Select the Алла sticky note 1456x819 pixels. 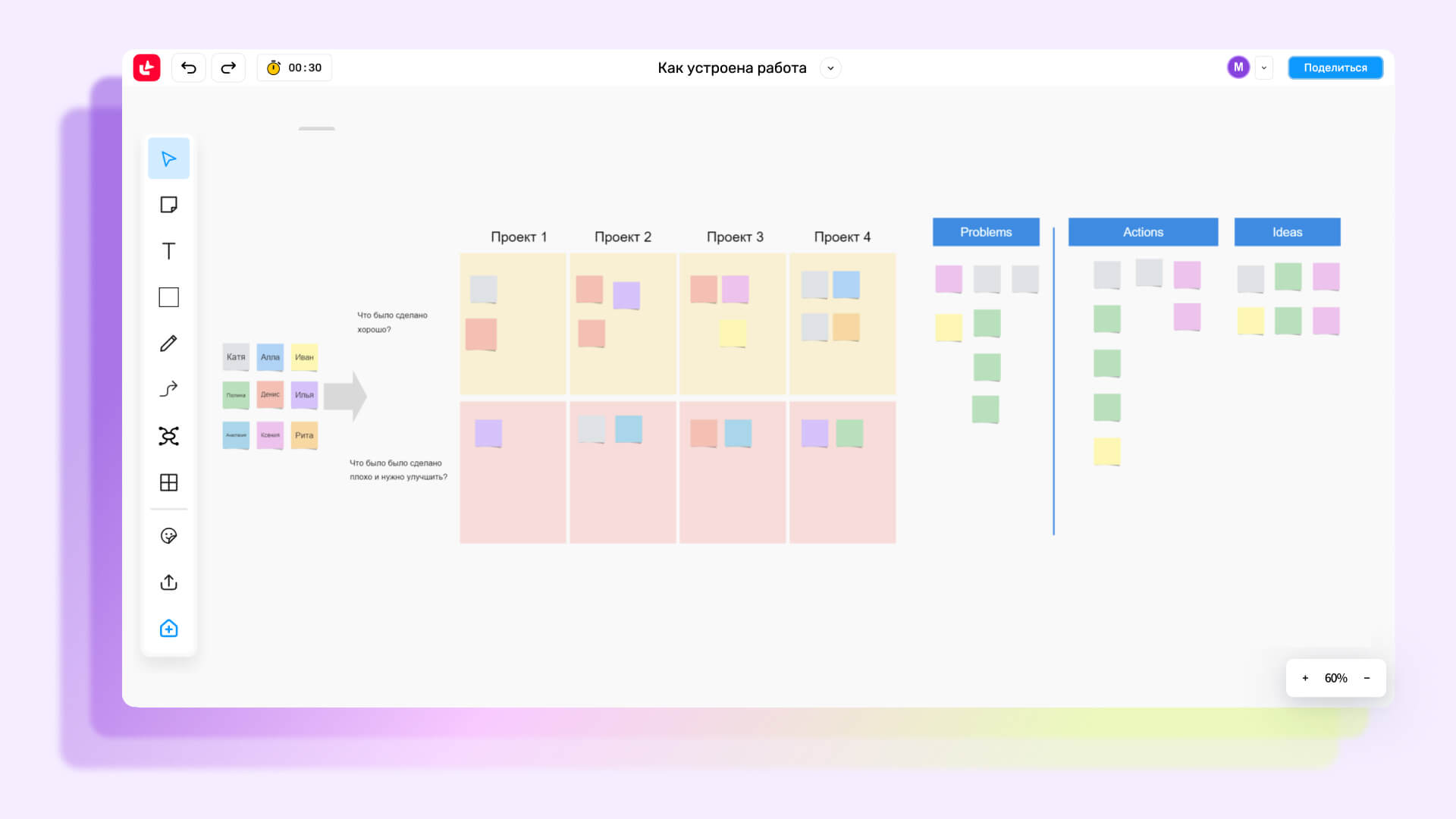tap(270, 356)
